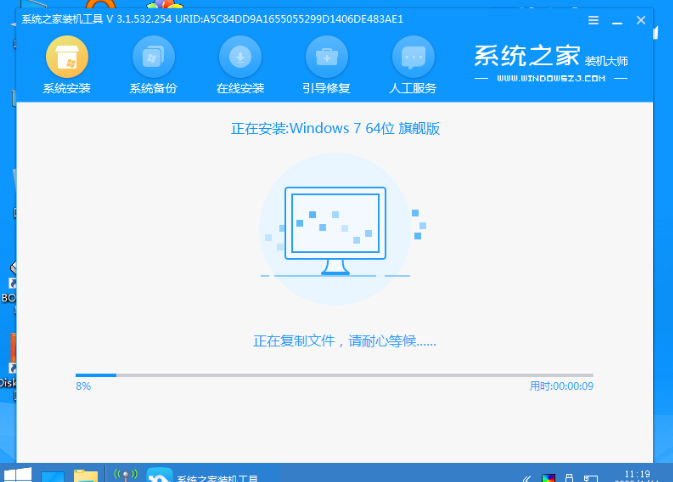Click the green wireless signal taskbar icon
The width and height of the screenshot is (673, 482).
[125, 473]
